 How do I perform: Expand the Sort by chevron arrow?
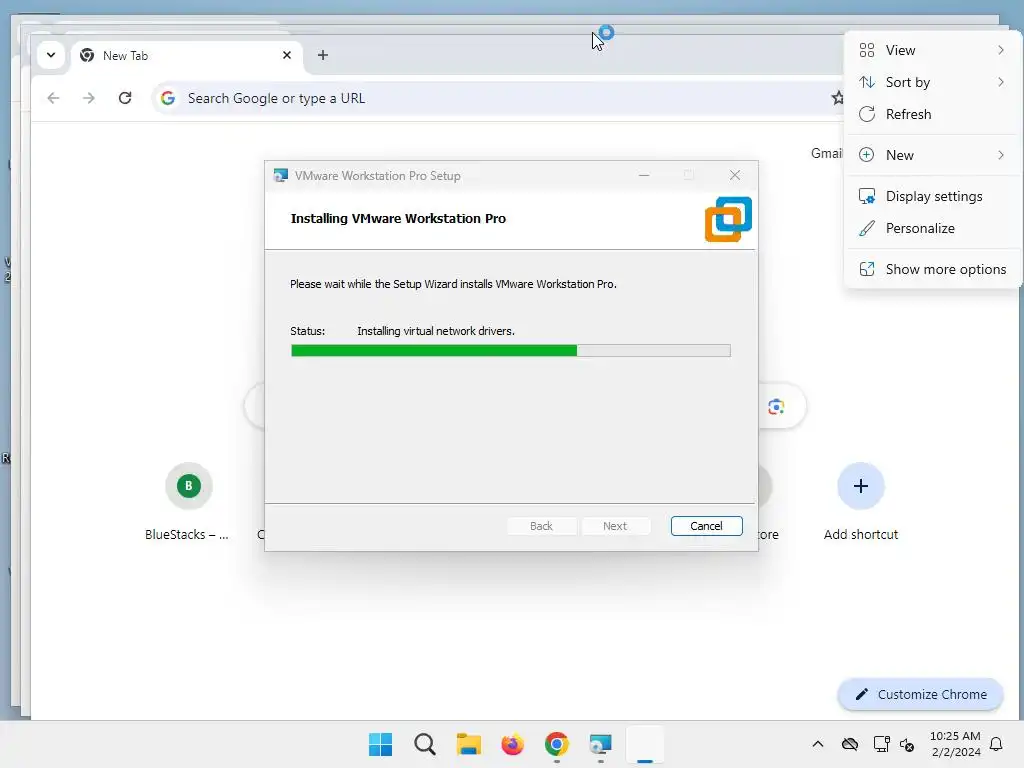click(x=1000, y=82)
